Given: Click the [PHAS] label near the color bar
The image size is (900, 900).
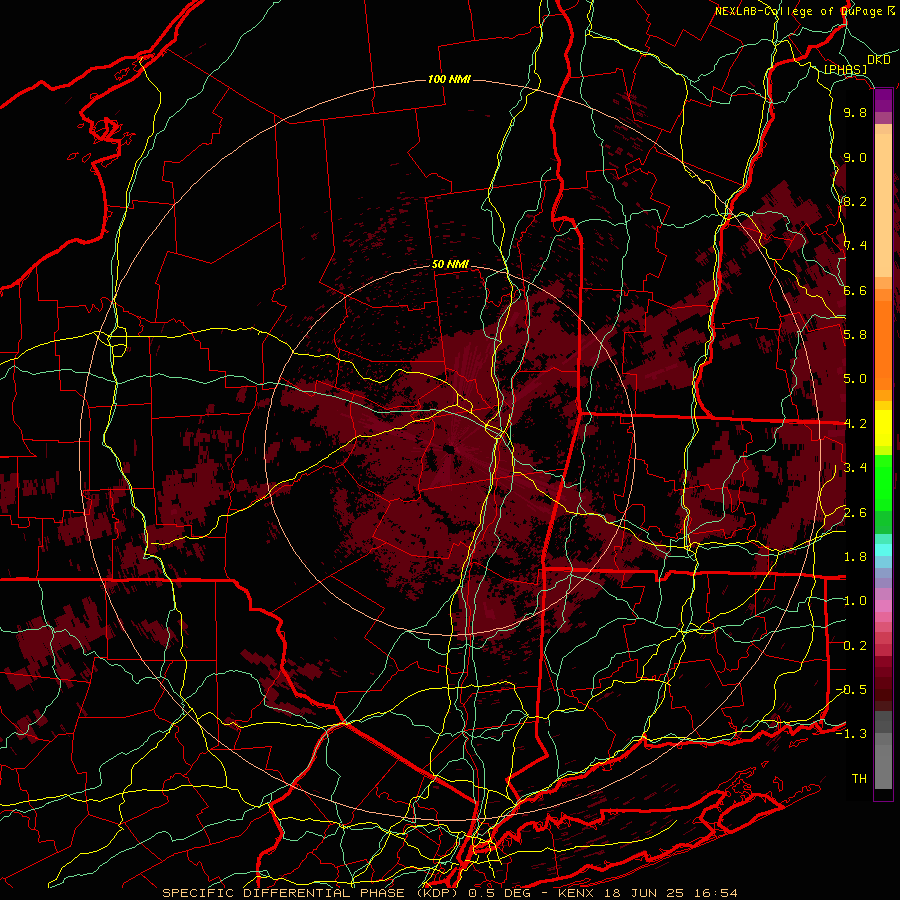Looking at the screenshot, I should click(x=845, y=70).
